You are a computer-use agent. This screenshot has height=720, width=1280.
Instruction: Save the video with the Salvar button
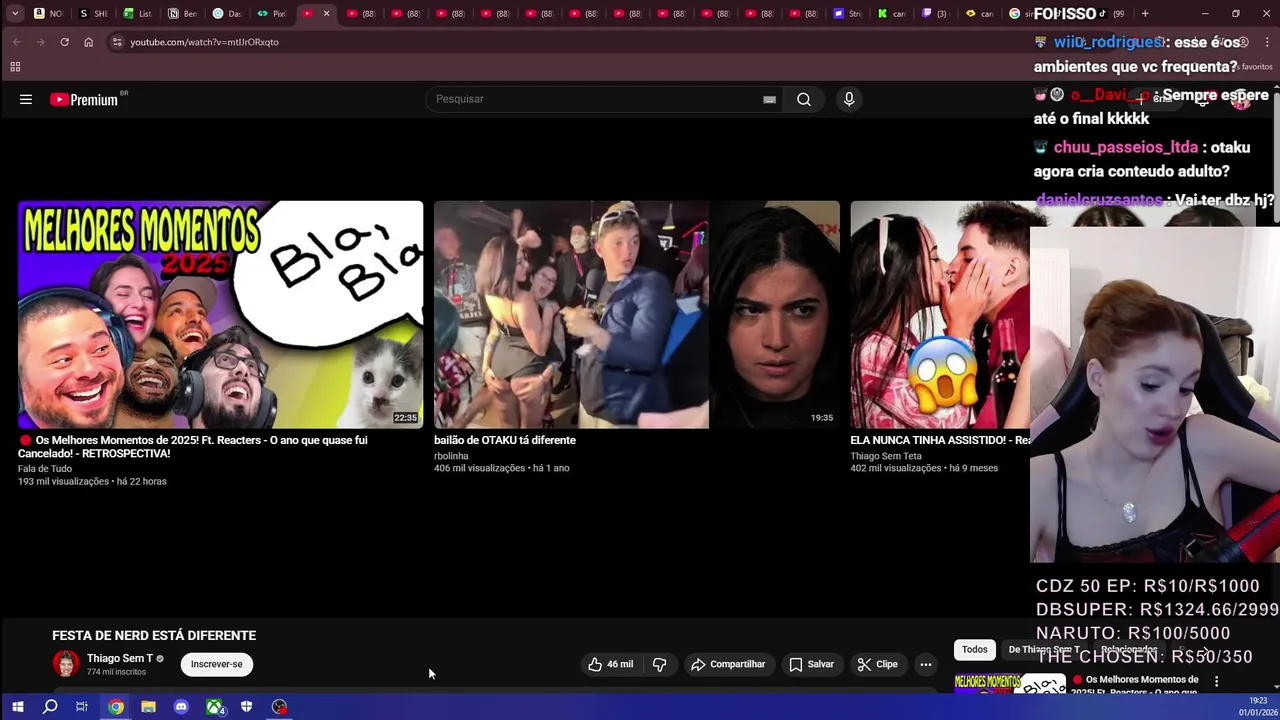point(811,664)
